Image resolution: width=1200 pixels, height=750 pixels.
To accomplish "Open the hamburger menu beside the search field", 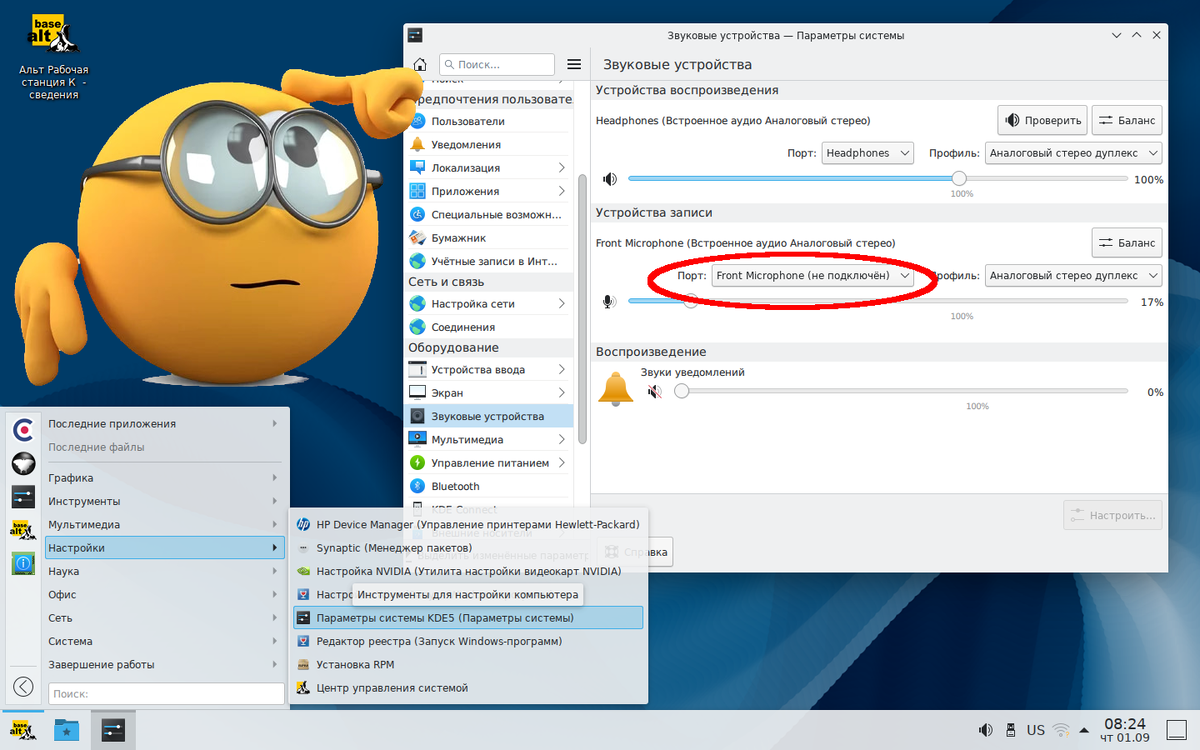I will pos(574,64).
